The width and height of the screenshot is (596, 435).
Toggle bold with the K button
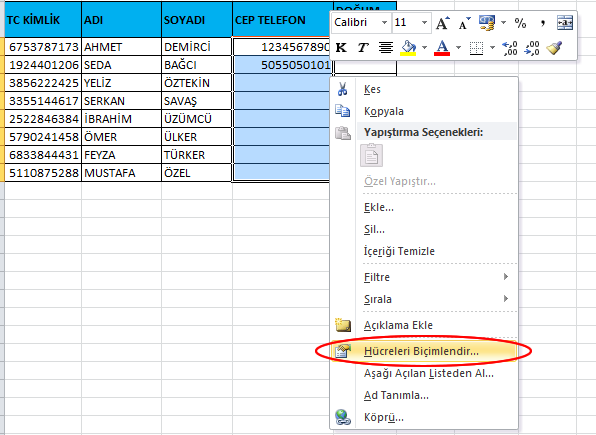(x=341, y=48)
